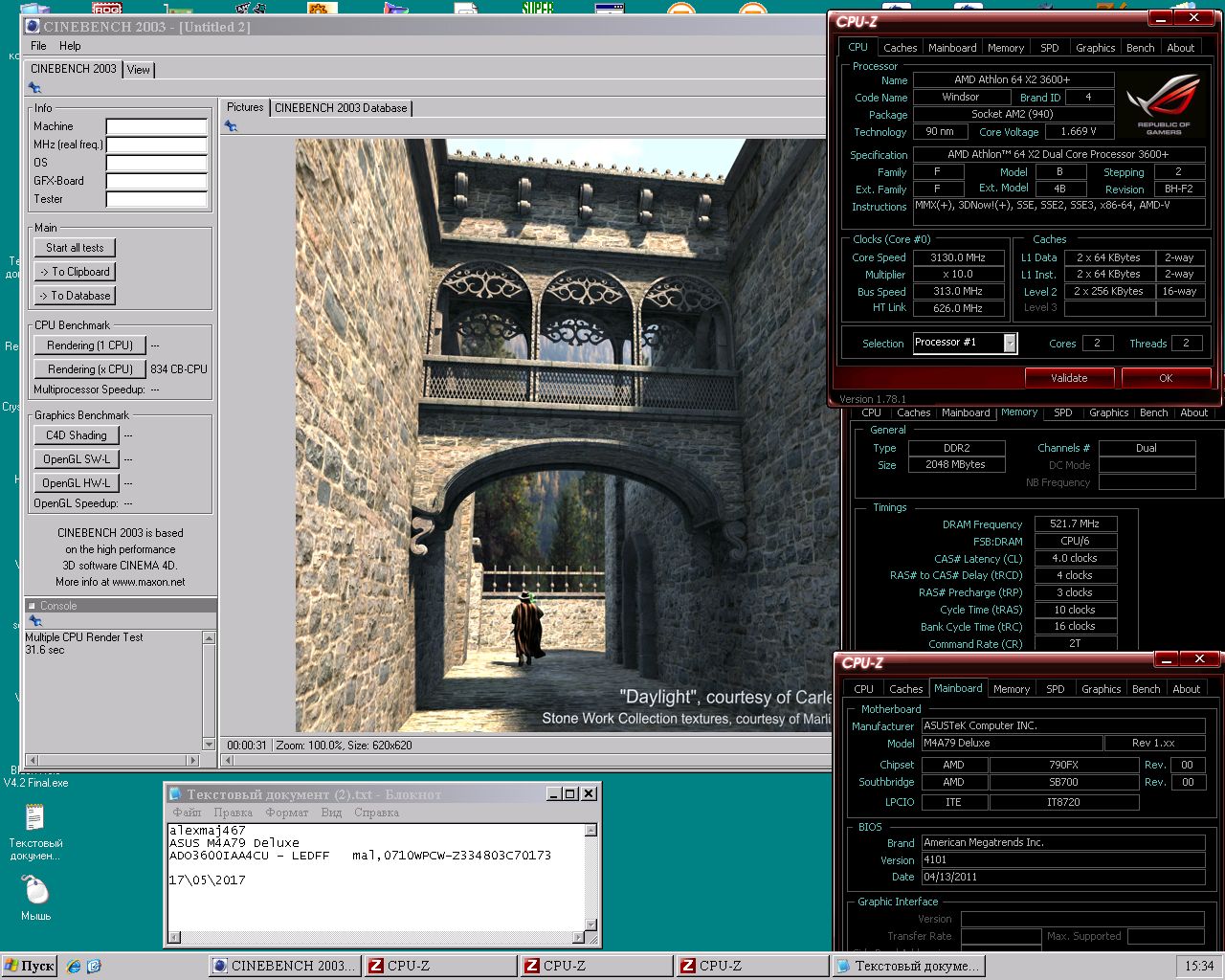1225x980 pixels.
Task: Click Notepad vertical scrollbar up arrow
Action: [x=590, y=831]
